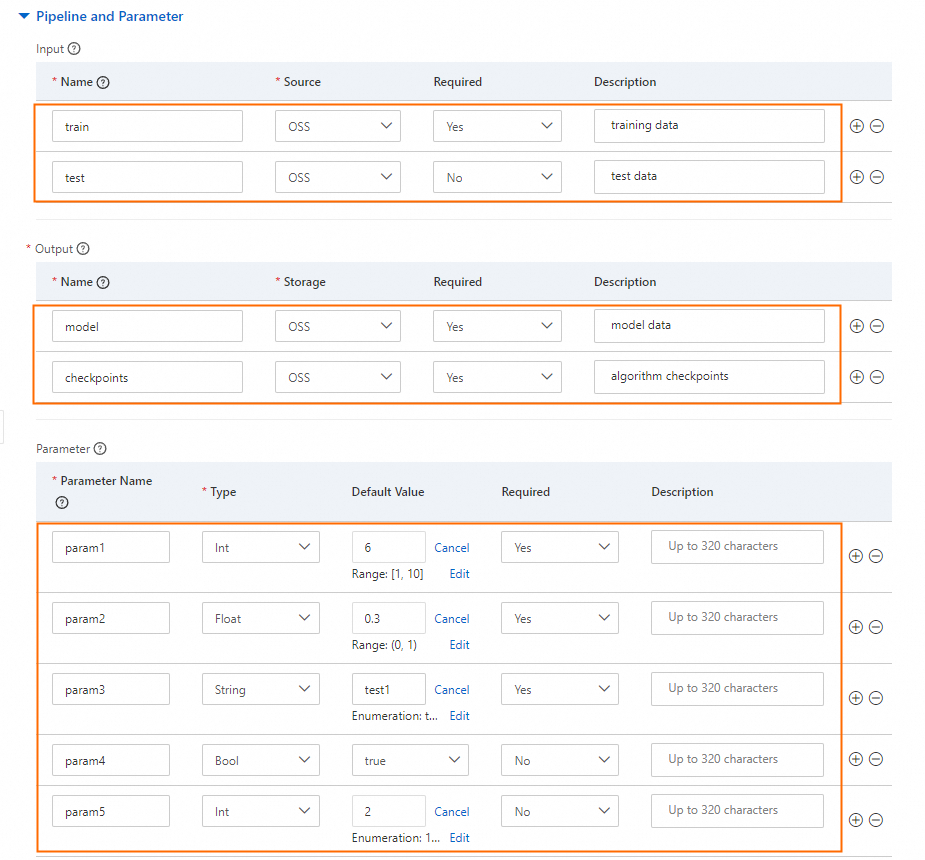Click the help icon next to Input

(74, 49)
